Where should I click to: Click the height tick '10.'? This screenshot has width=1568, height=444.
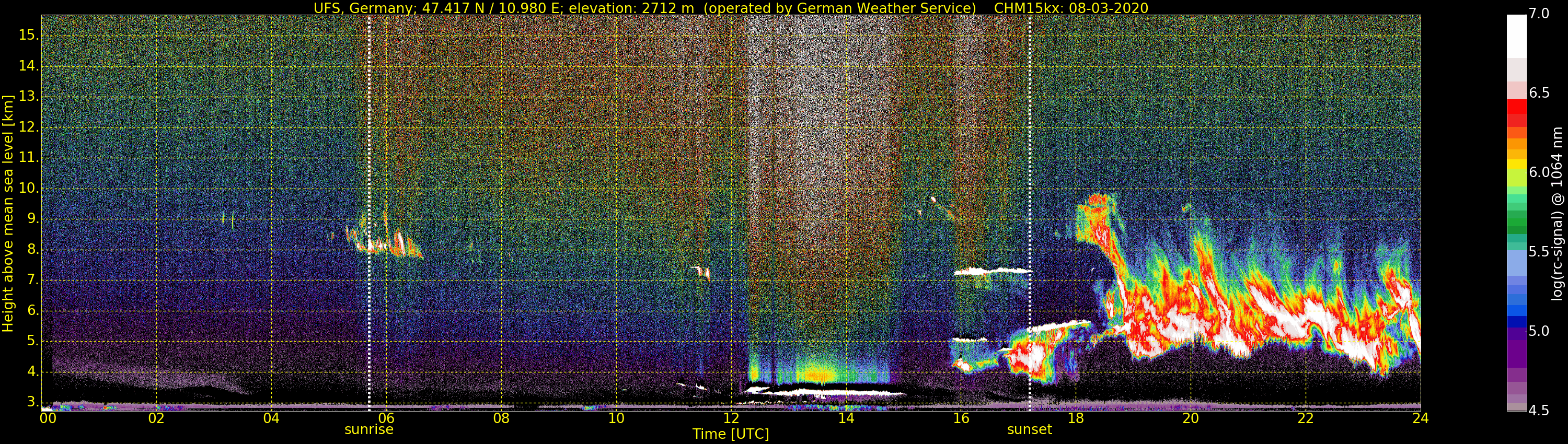coord(29,189)
